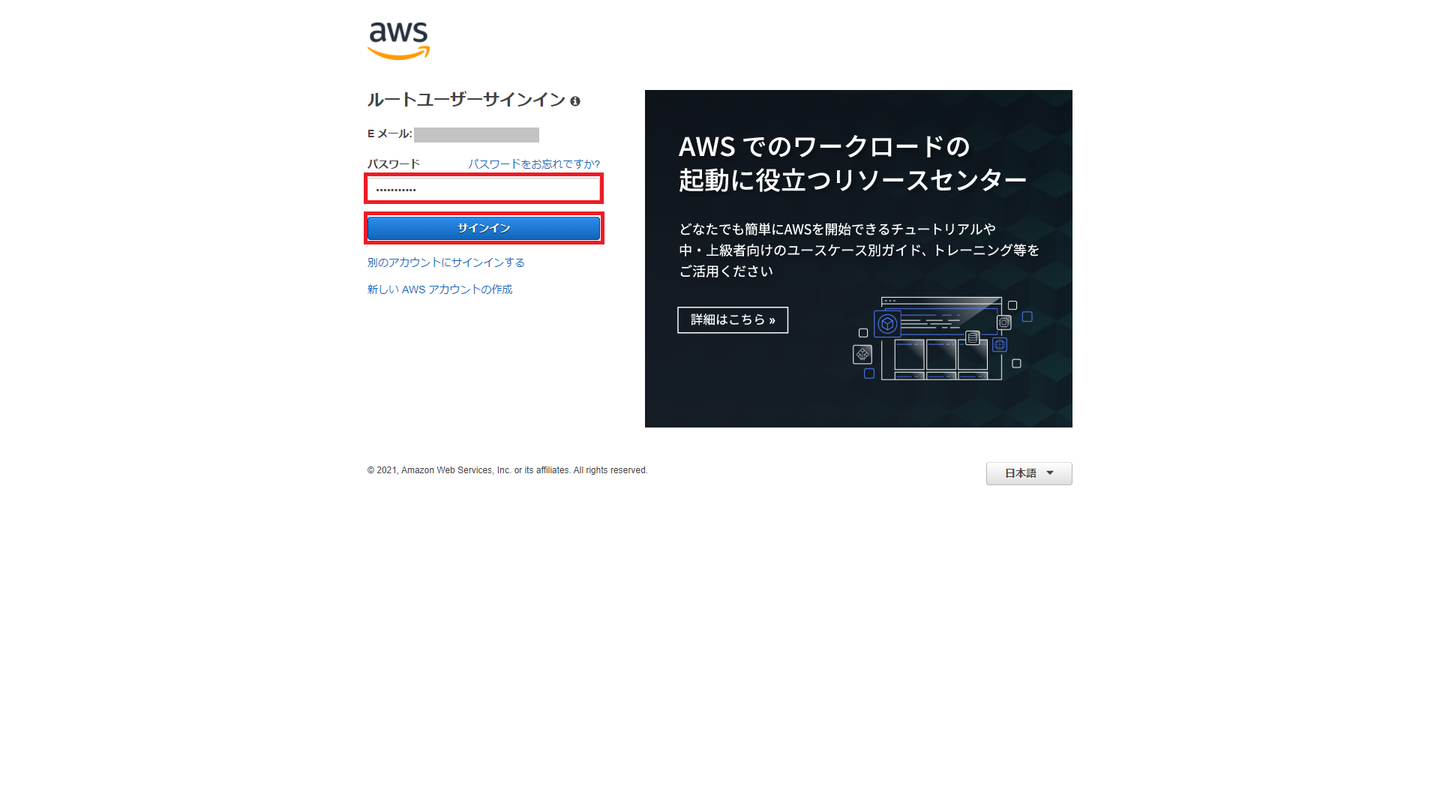1440x810 pixels.
Task: Click the ルートユーザーサインイン heading
Action: (466, 100)
